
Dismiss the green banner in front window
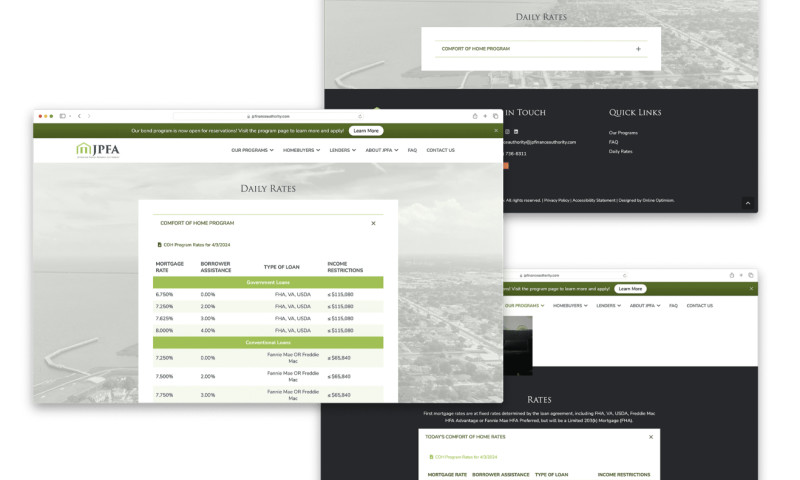496,131
